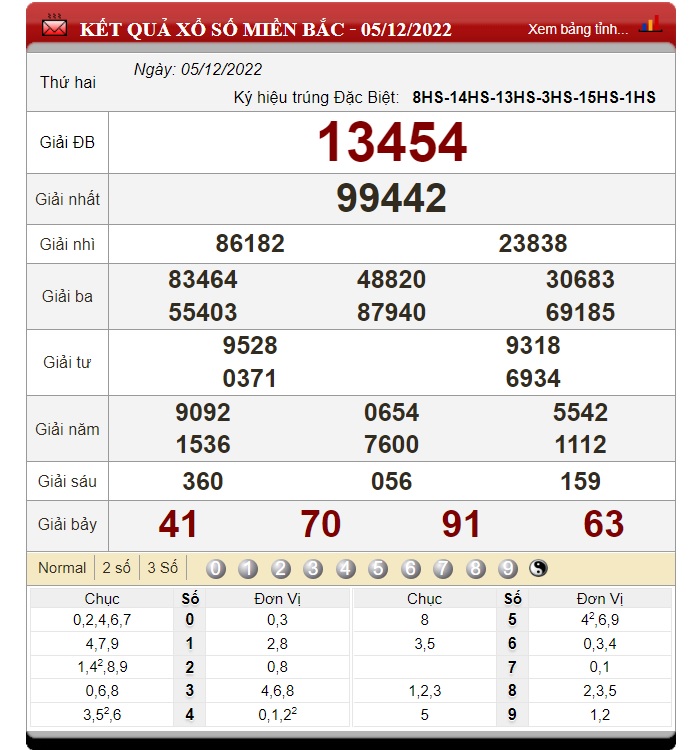The image size is (700, 750).
Task: Click fifth prize number 7600
Action: pyautogui.click(x=391, y=445)
